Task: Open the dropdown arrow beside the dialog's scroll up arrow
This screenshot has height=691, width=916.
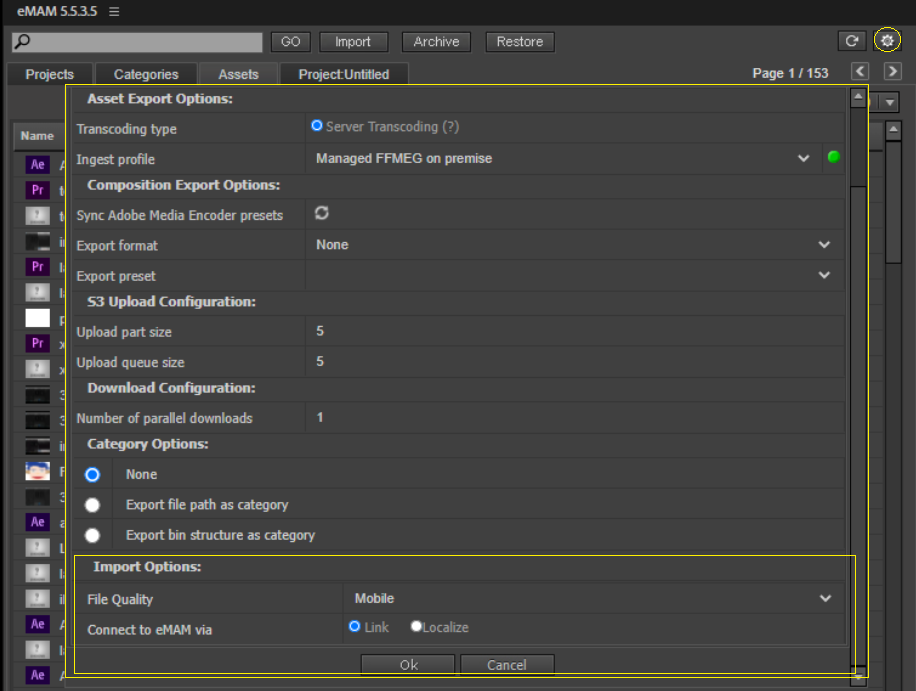Action: point(890,102)
